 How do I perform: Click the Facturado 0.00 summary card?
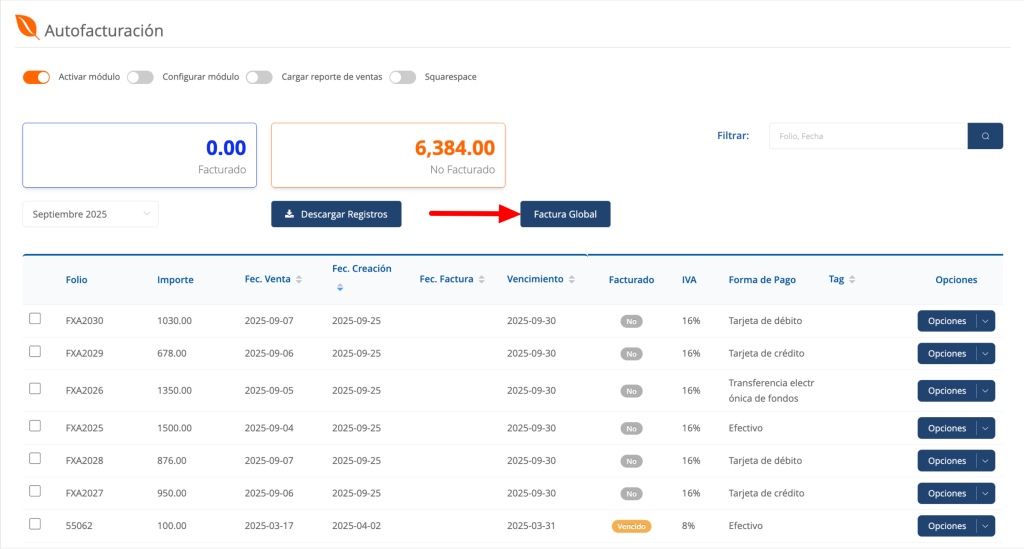pos(140,155)
